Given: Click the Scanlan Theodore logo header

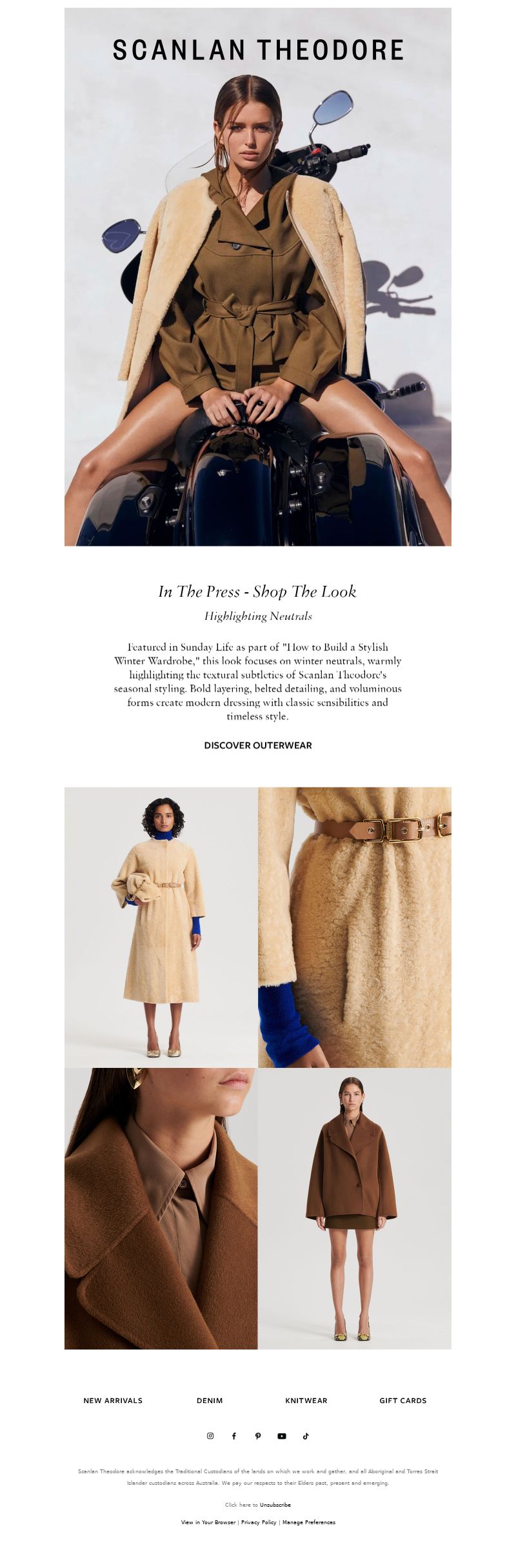Looking at the screenshot, I should click(258, 50).
